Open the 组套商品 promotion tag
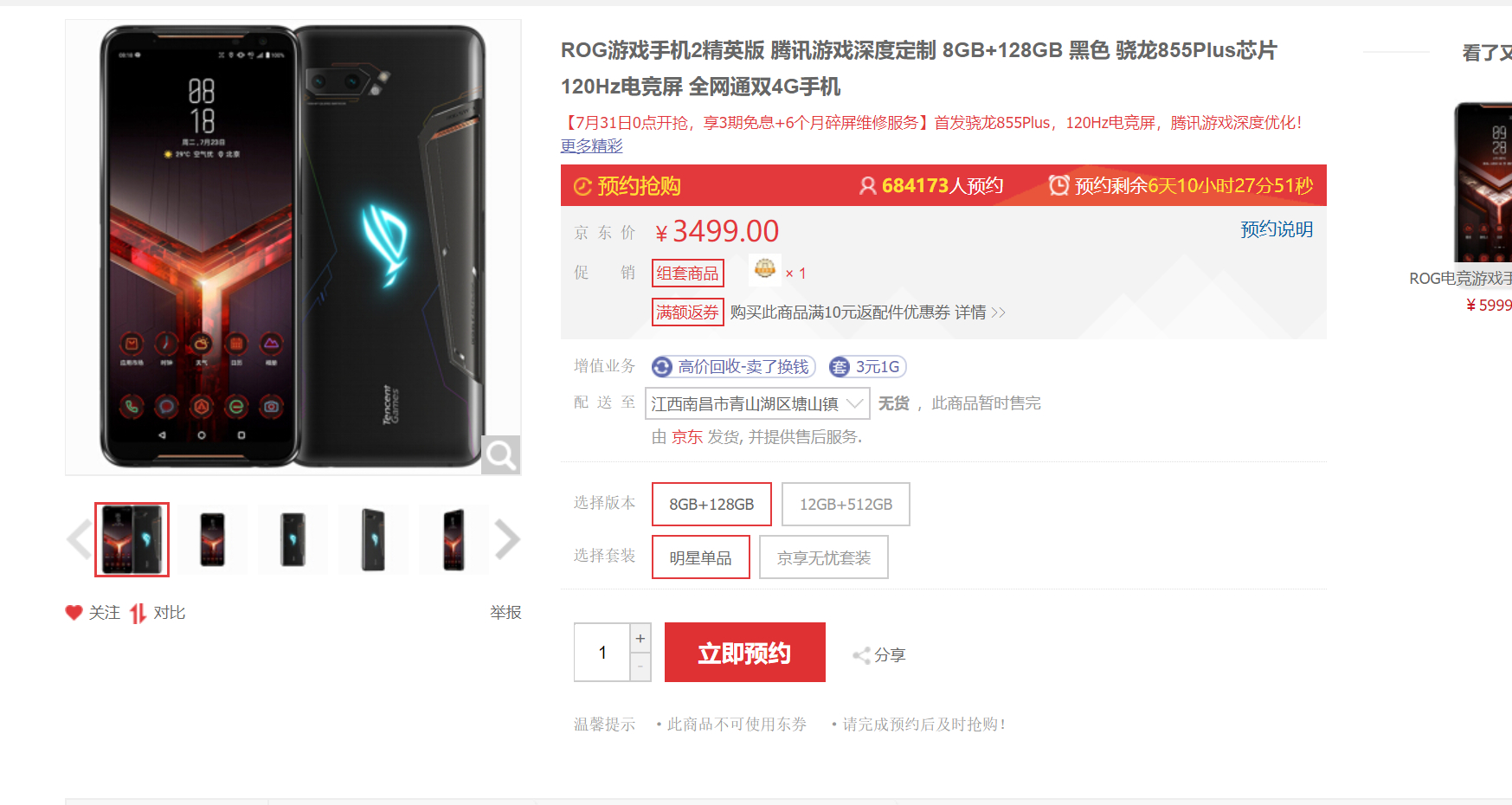 [687, 274]
